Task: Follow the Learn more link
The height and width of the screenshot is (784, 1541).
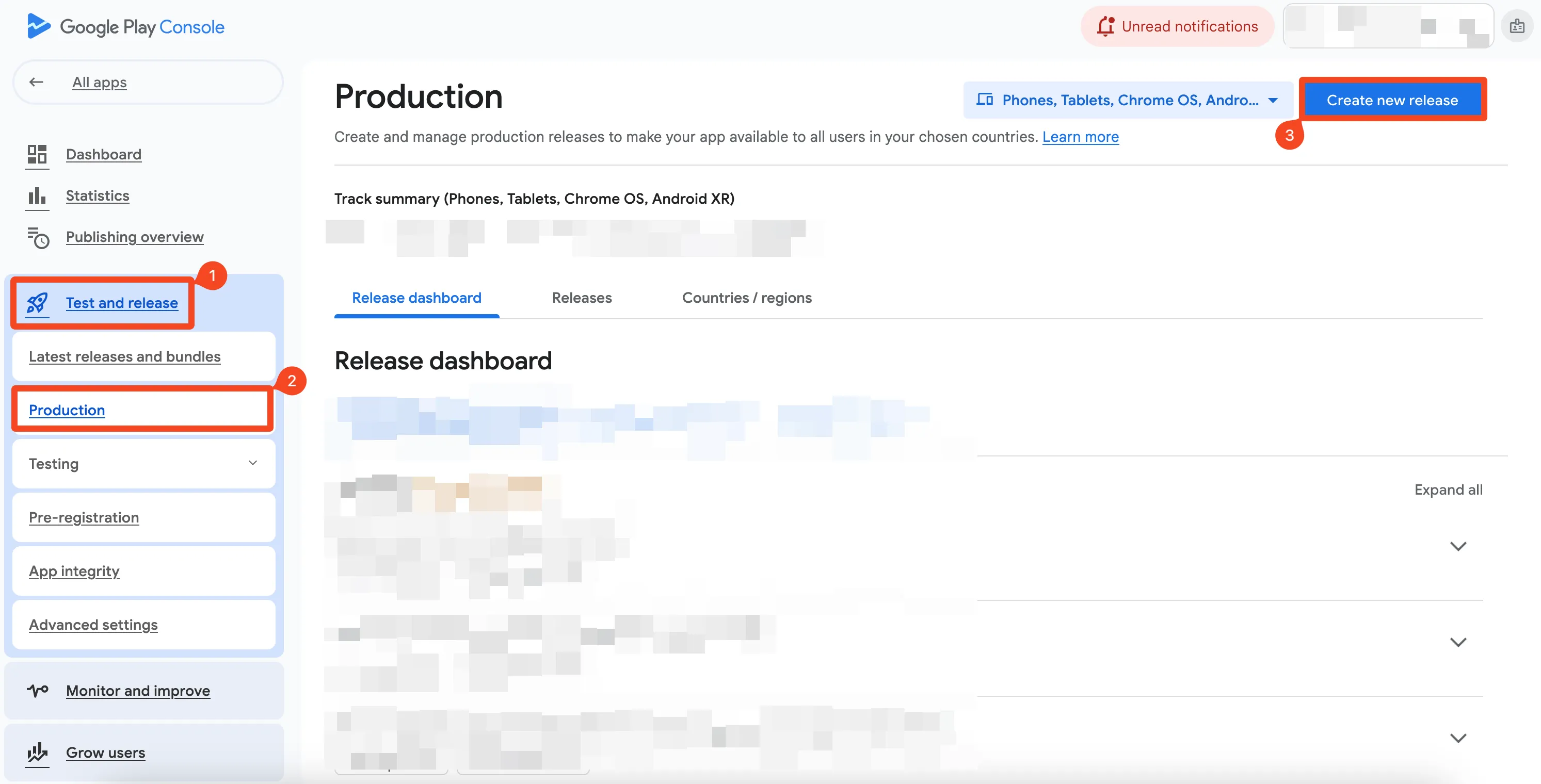Action: (1080, 136)
